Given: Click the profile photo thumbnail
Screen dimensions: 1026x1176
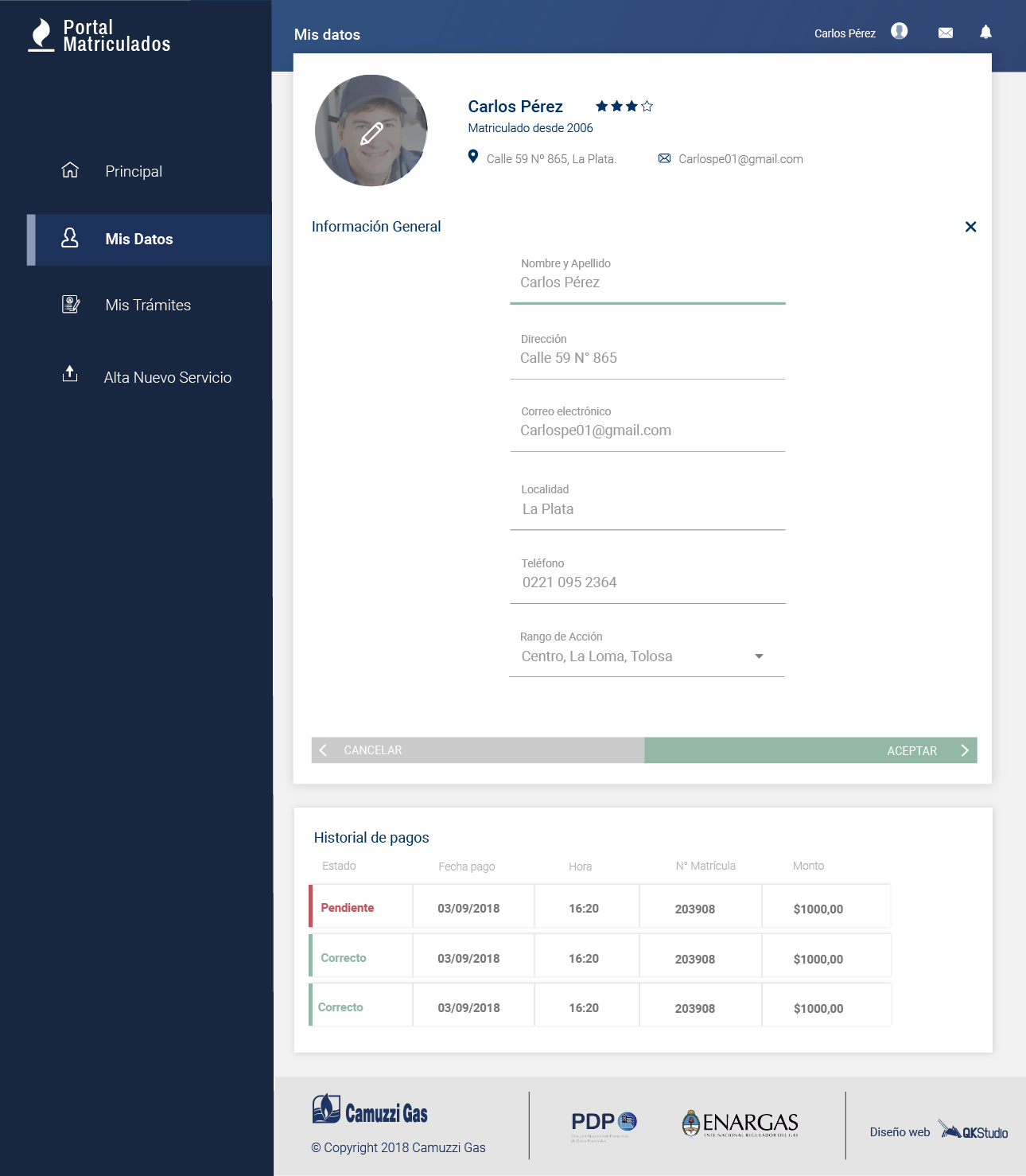Looking at the screenshot, I should point(371,130).
